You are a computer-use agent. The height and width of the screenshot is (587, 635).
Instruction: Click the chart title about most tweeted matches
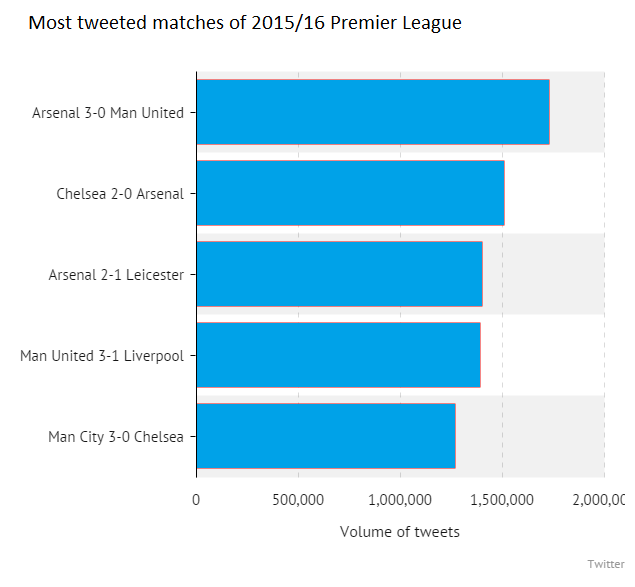click(x=245, y=23)
